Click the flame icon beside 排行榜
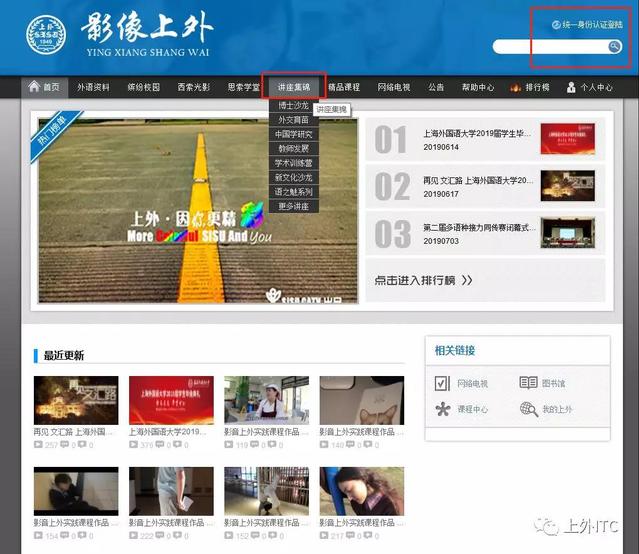639x554 pixels. (516, 87)
